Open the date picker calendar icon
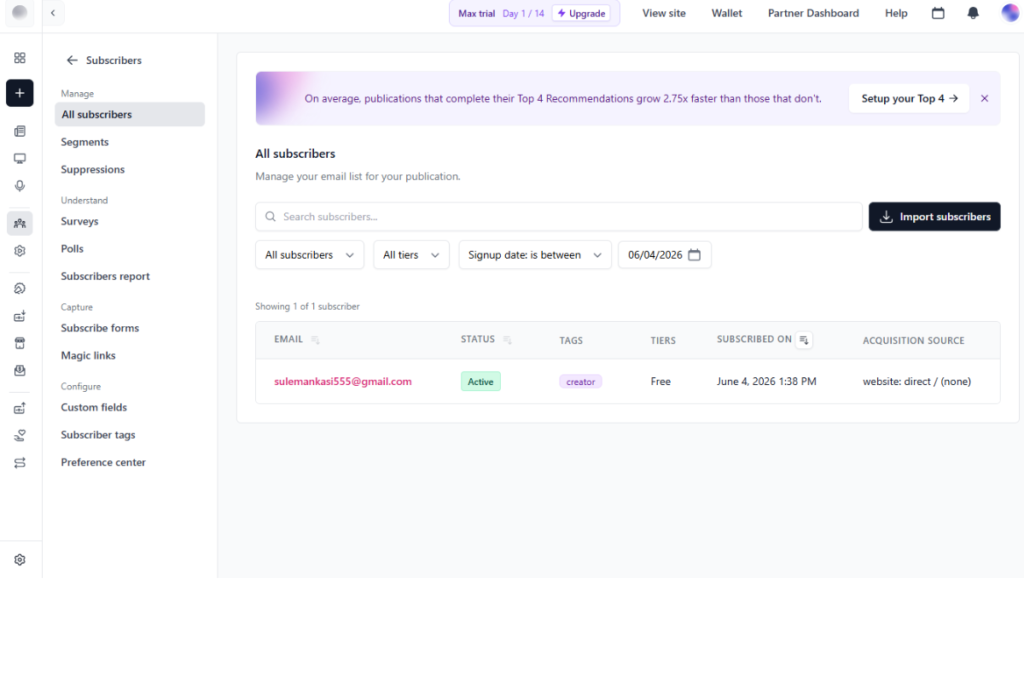Viewport: 1024px width, 683px height. [694, 255]
